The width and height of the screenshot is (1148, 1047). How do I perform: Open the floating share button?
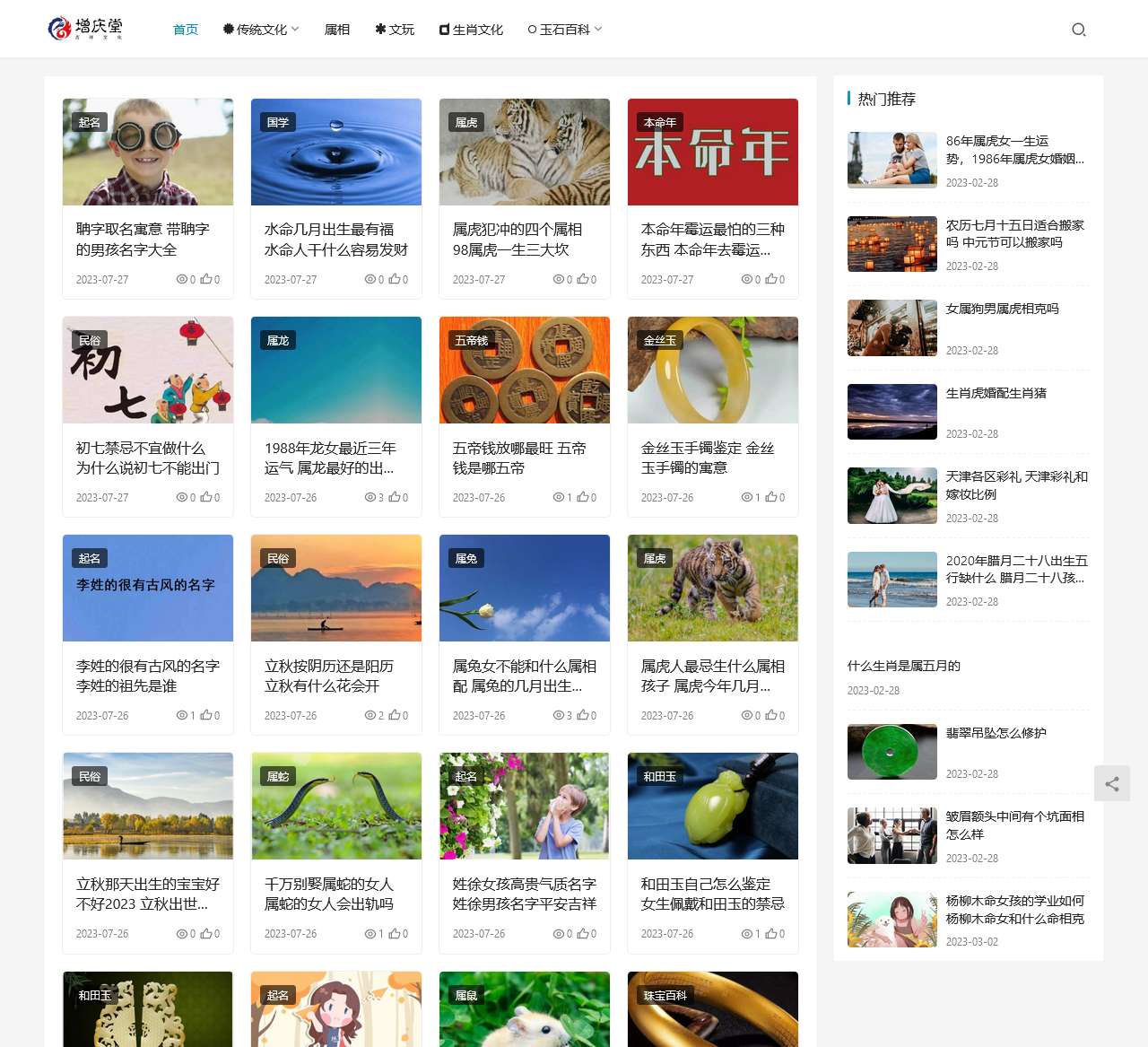[1112, 783]
